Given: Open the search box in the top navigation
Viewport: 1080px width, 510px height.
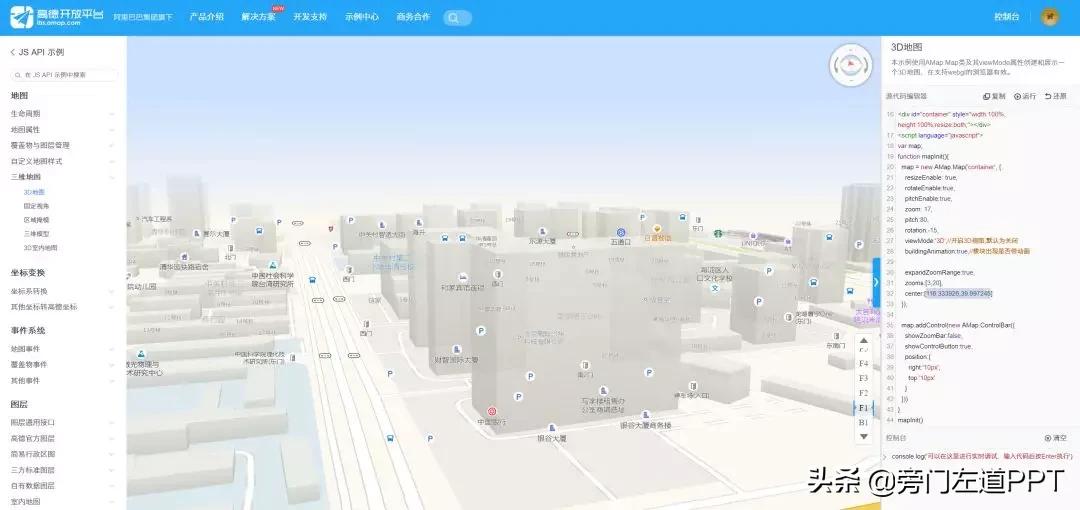Looking at the screenshot, I should 457,18.
